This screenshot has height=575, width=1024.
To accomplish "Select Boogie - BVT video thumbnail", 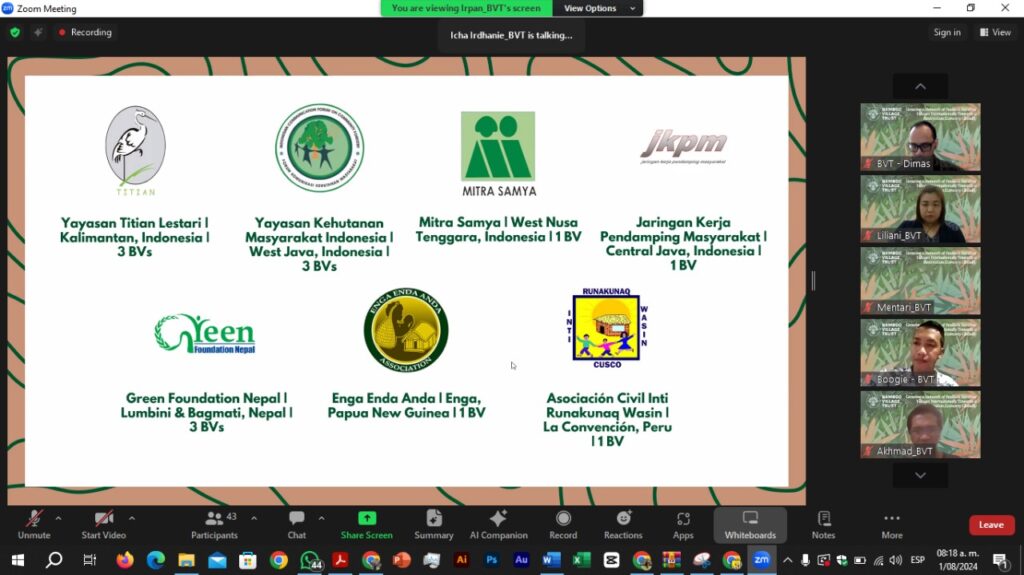I will (920, 353).
